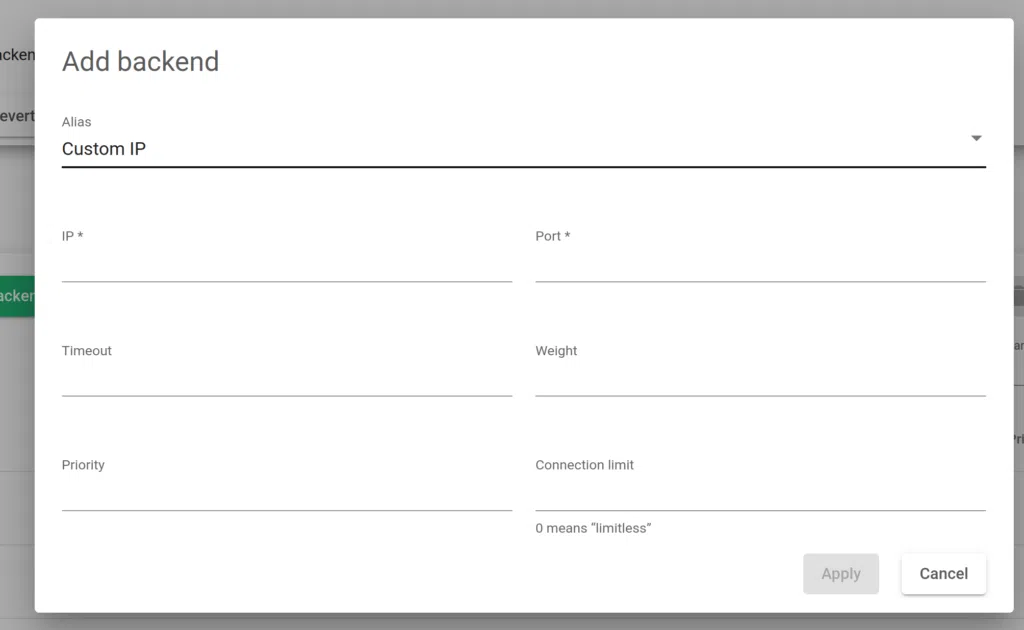Click the "Port *" label text

pos(552,236)
